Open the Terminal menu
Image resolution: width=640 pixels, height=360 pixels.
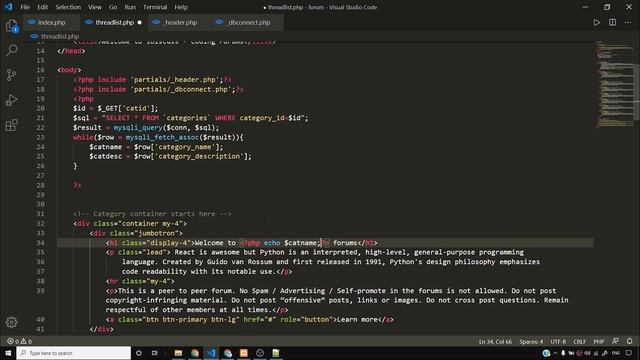click(x=155, y=7)
